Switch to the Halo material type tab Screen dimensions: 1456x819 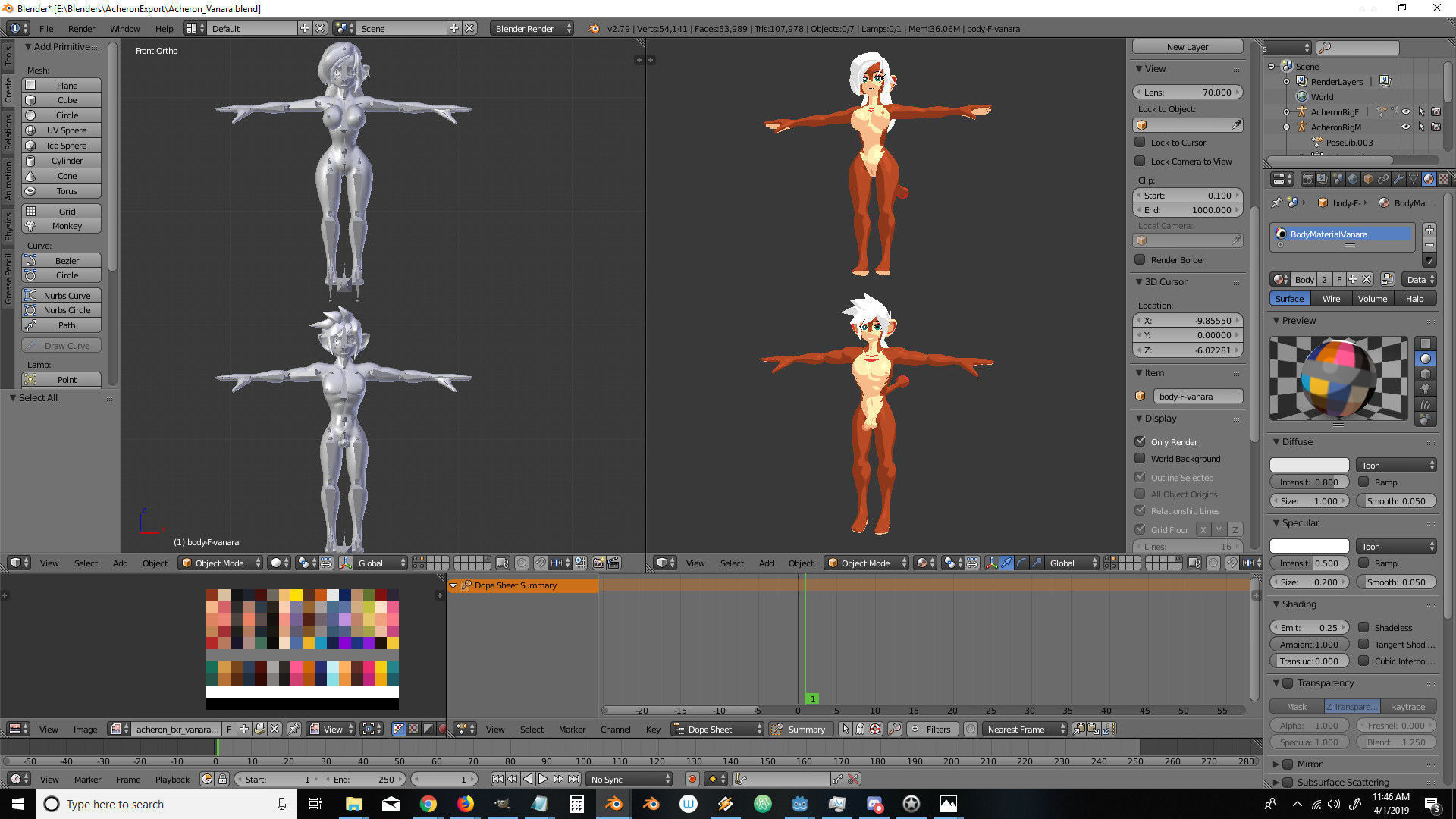[1414, 298]
